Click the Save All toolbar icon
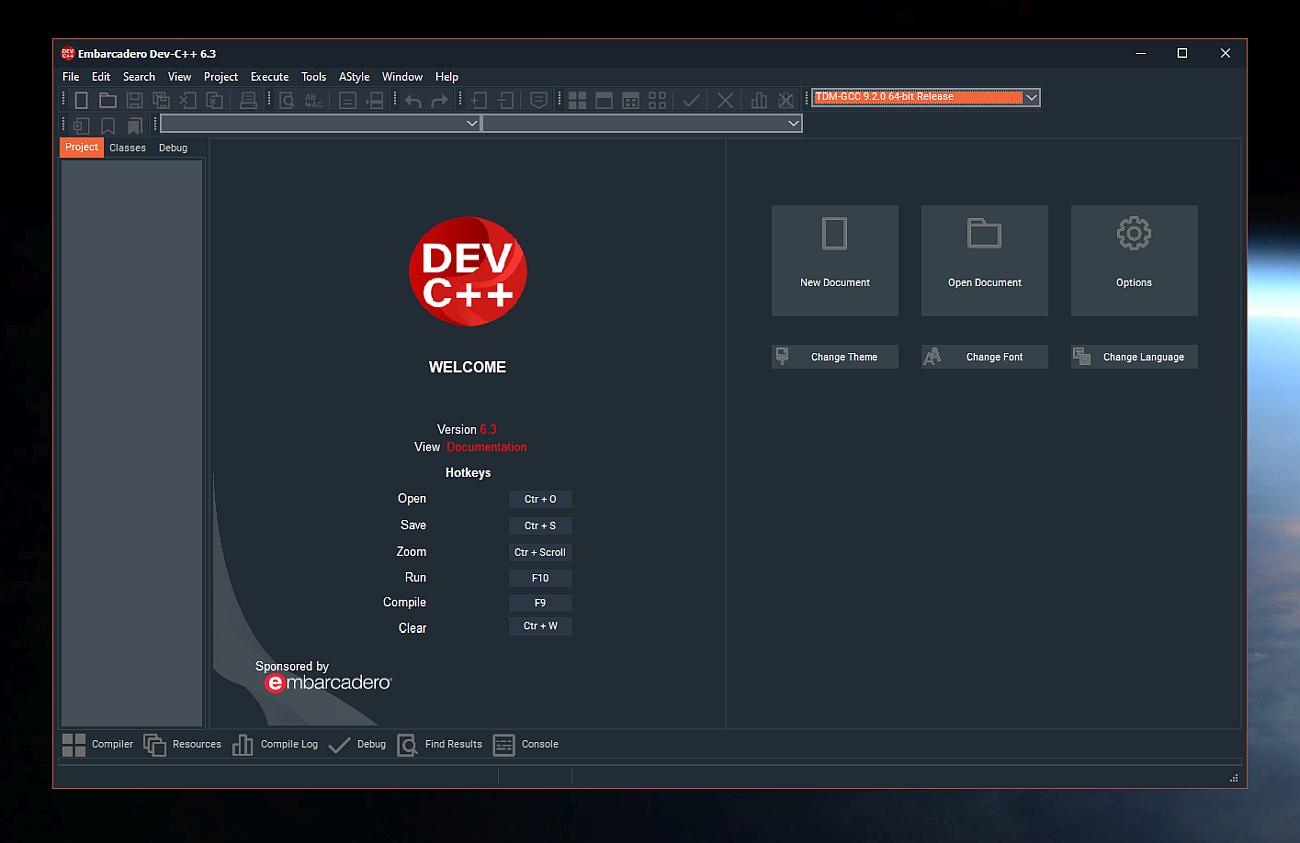 coord(161,100)
